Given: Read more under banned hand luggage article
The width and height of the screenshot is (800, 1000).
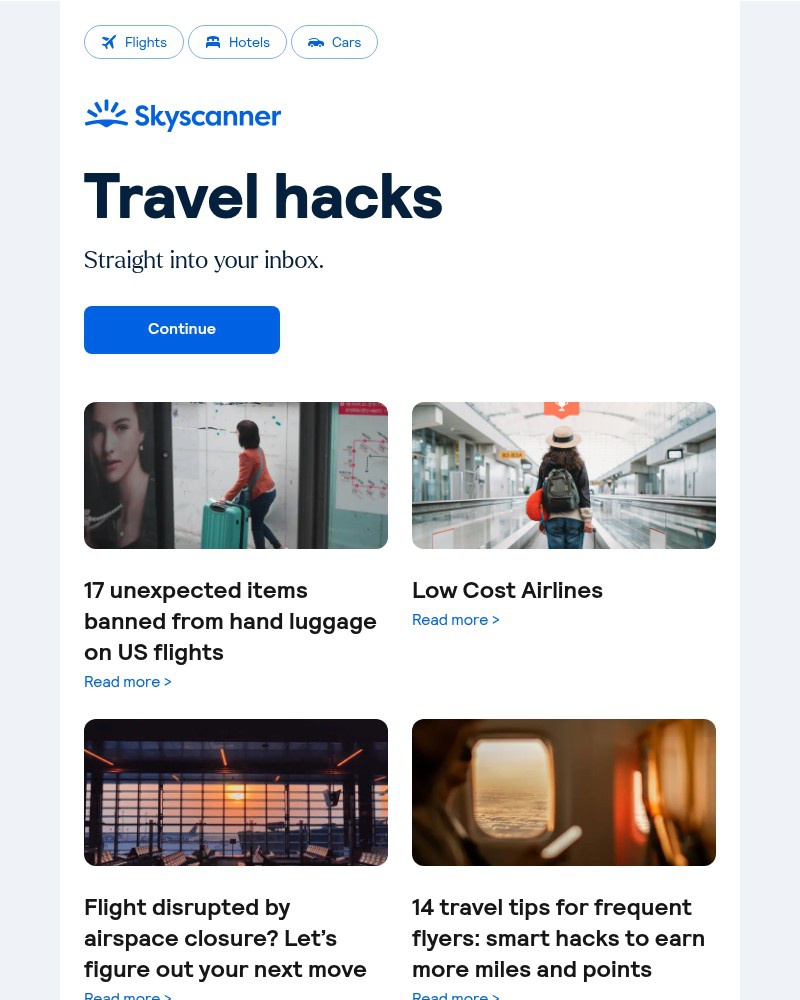Looking at the screenshot, I should 128,682.
